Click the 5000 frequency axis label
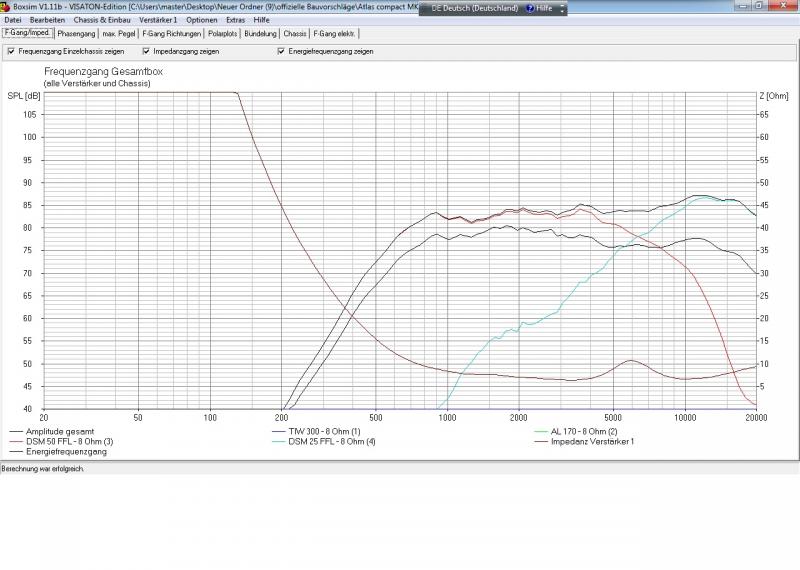Image resolution: width=800 pixels, height=570 pixels. click(613, 418)
